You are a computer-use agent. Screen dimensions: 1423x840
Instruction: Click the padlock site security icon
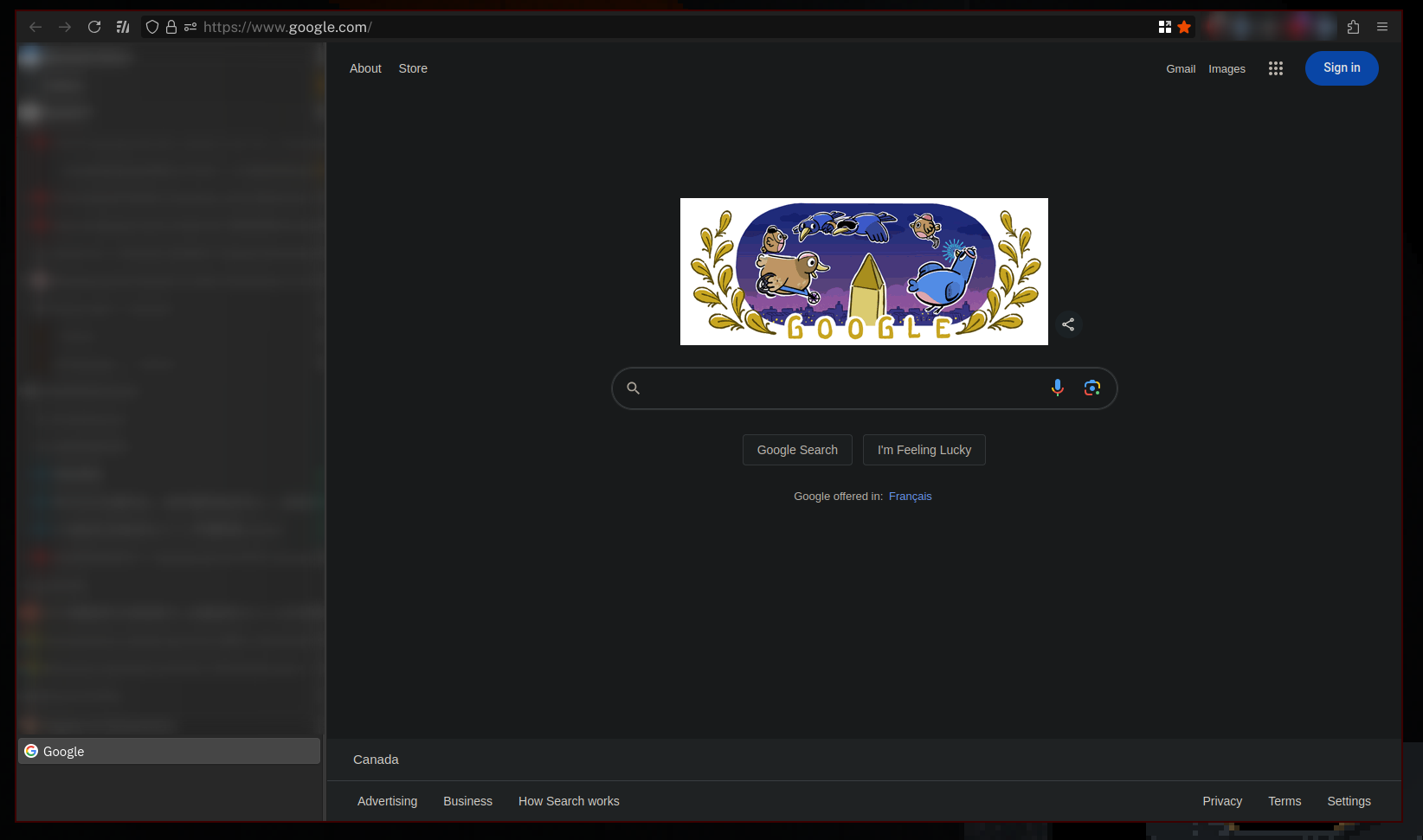pyautogui.click(x=171, y=27)
